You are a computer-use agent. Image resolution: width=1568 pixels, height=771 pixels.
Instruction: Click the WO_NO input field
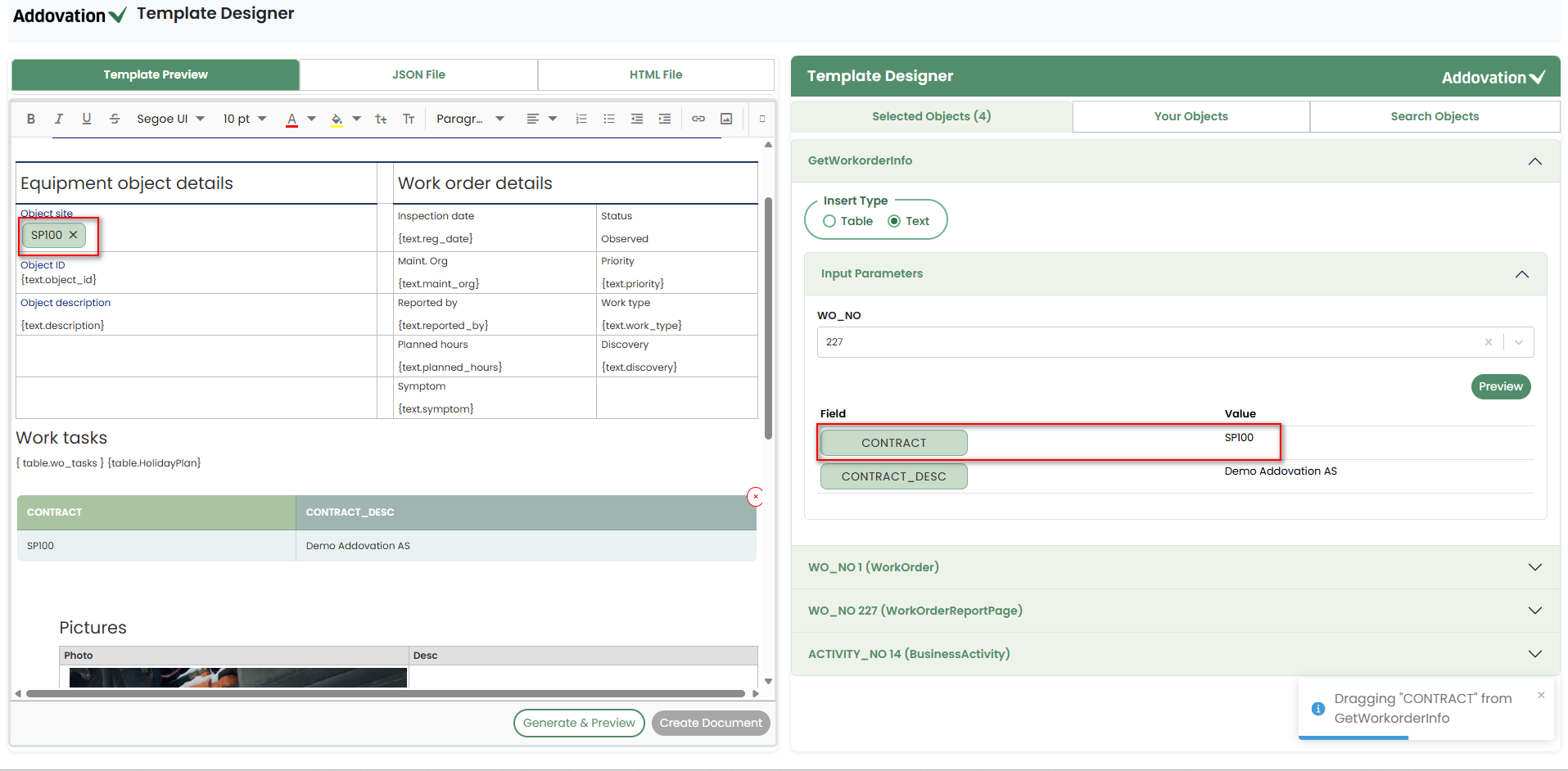coord(1146,342)
